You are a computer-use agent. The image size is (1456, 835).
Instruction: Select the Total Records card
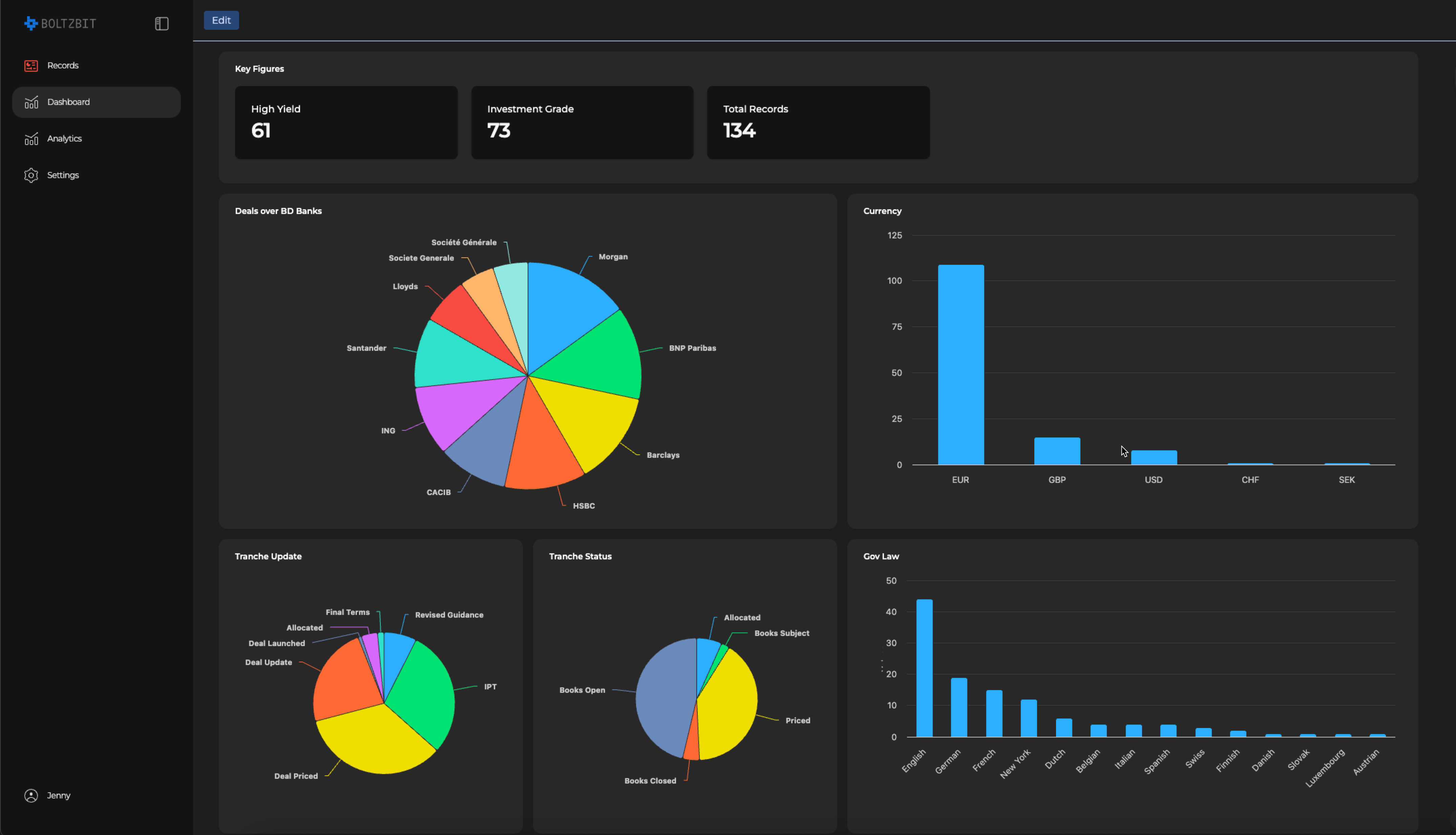click(818, 122)
